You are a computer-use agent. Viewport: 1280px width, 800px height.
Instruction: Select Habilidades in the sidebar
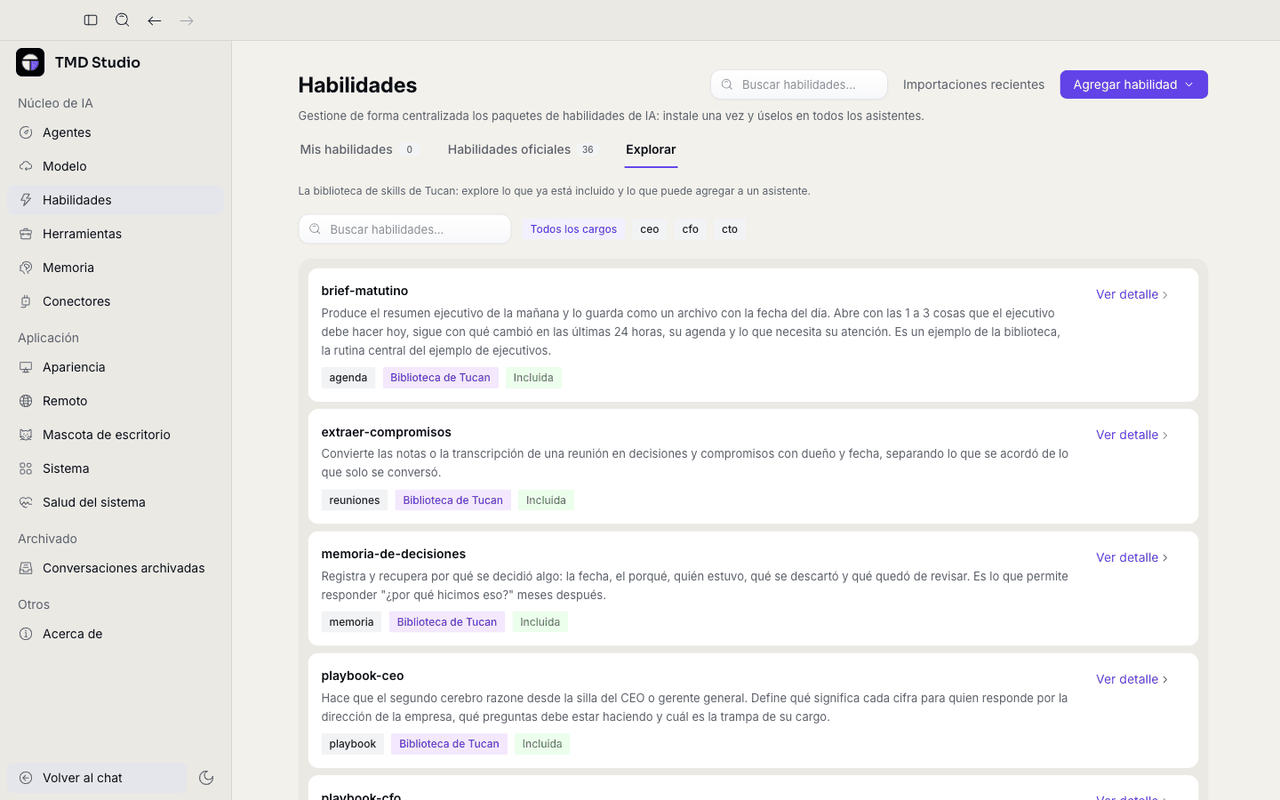(116, 200)
